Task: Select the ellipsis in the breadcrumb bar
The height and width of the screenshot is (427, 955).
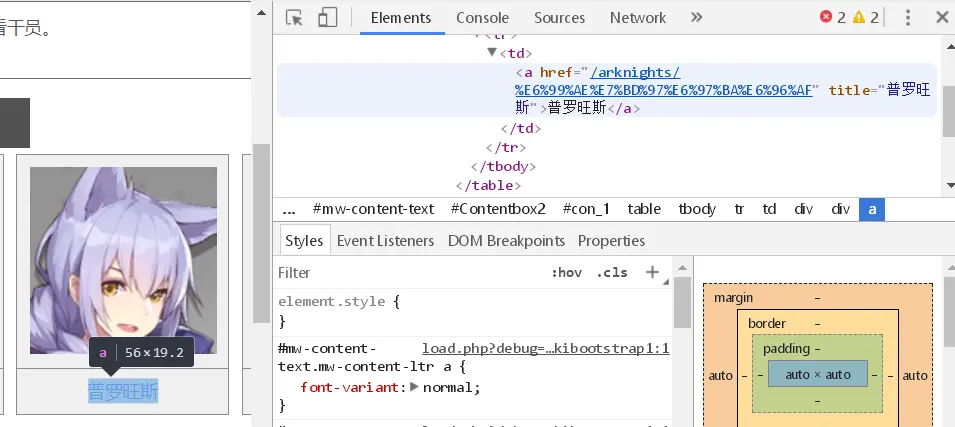Action: pyautogui.click(x=289, y=210)
